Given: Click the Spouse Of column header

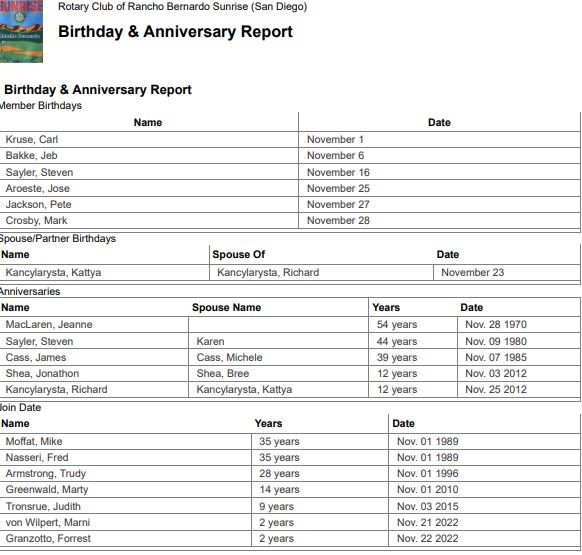Looking at the screenshot, I should (239, 254).
